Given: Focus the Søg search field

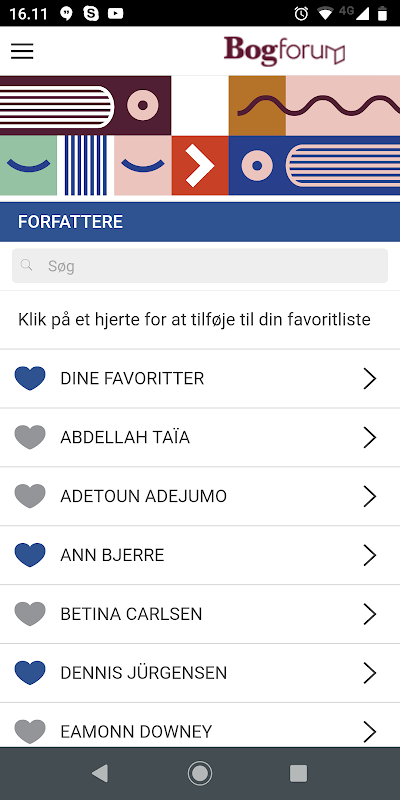Looking at the screenshot, I should pyautogui.click(x=200, y=265).
